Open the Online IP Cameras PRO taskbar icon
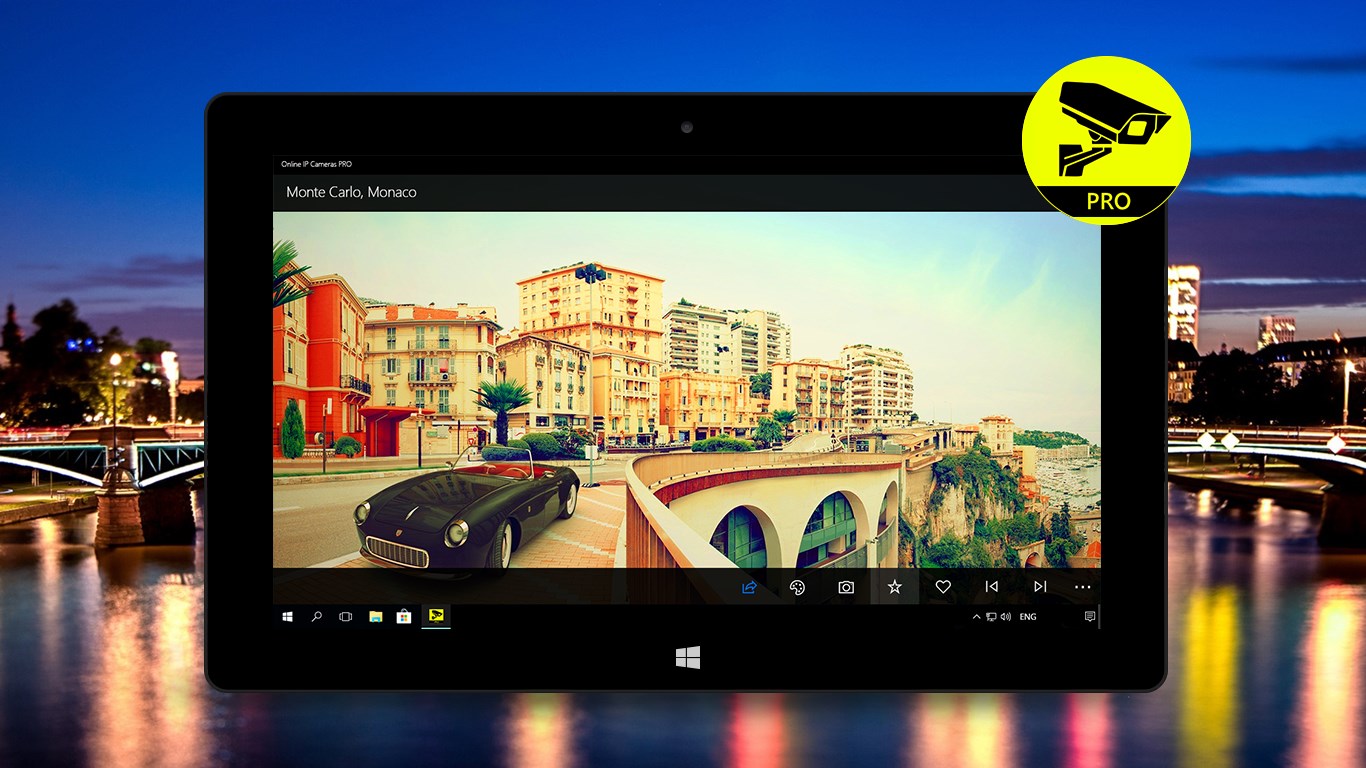 point(435,616)
